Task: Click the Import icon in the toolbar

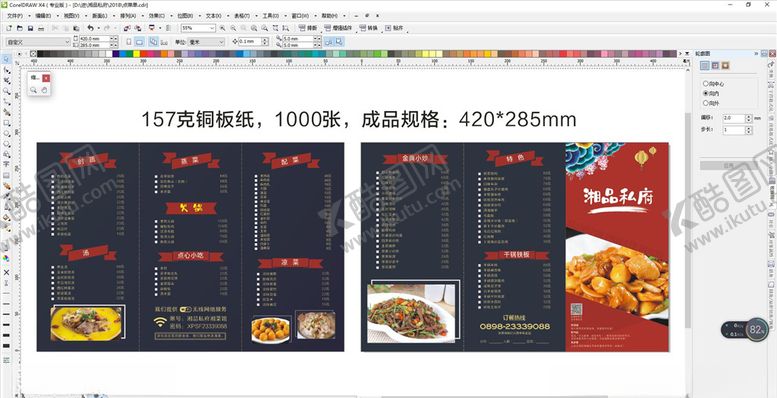Action: pyautogui.click(x=127, y=28)
